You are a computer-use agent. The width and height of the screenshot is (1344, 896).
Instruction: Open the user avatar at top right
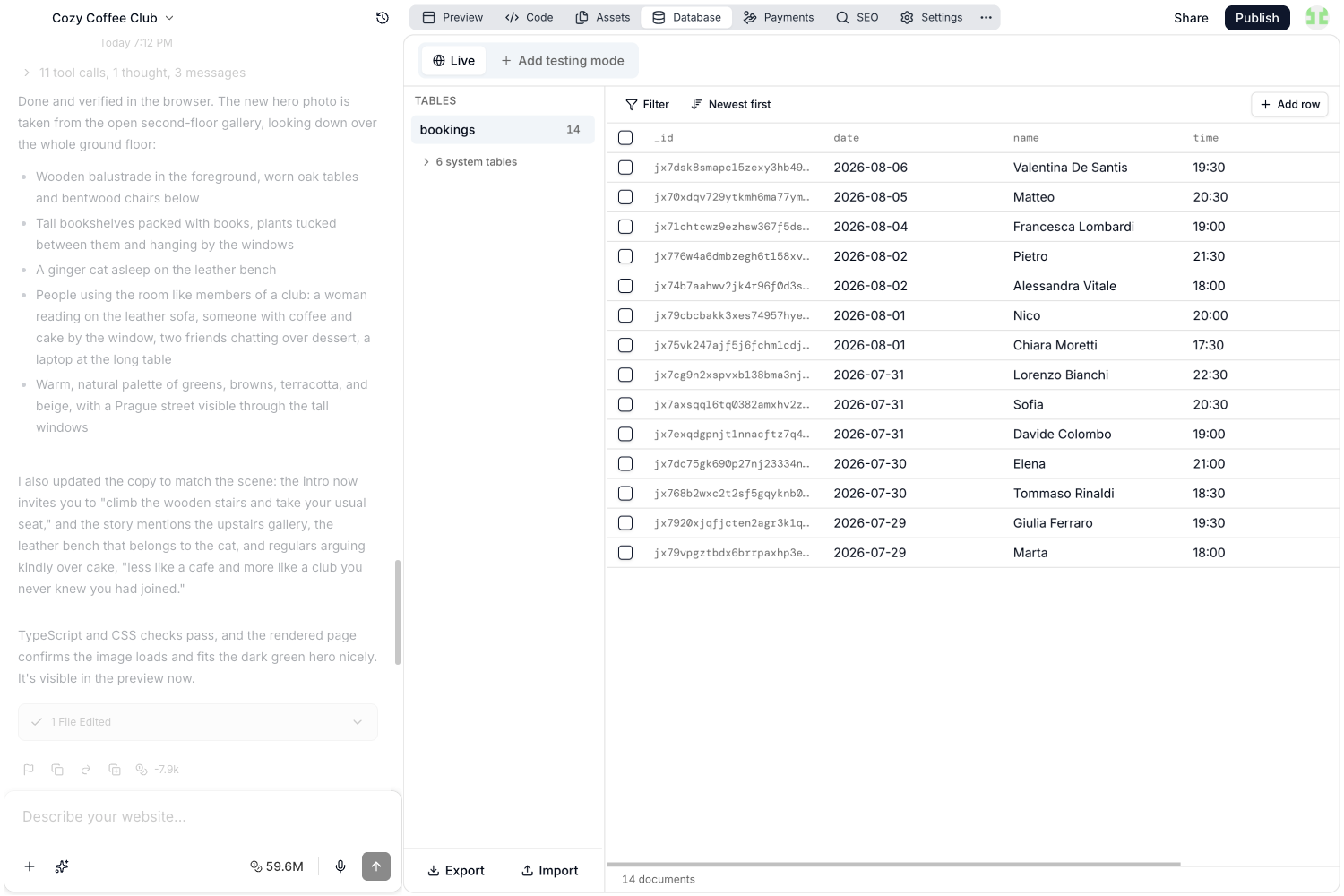point(1316,17)
